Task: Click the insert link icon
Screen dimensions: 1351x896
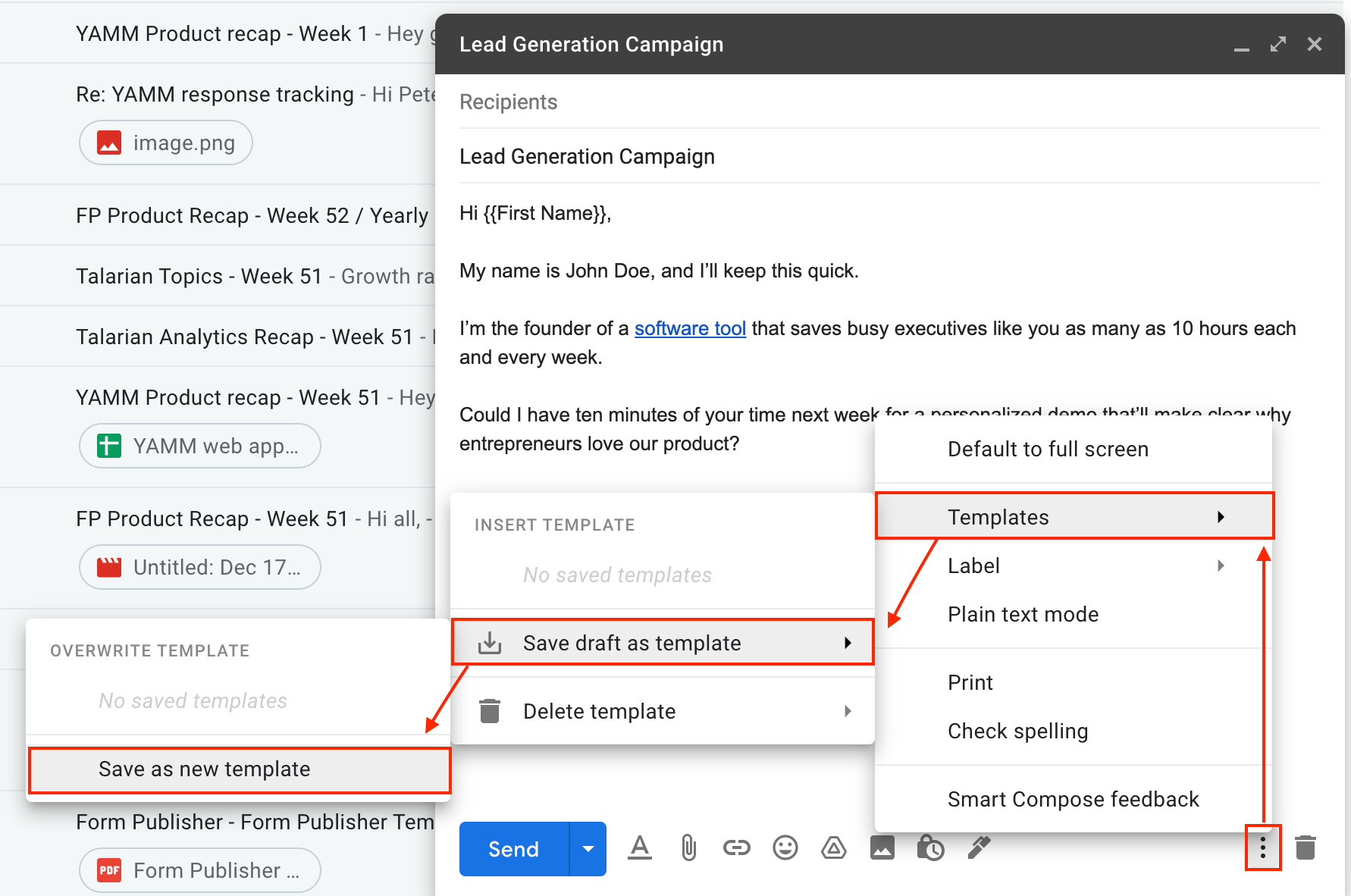Action: [x=736, y=847]
